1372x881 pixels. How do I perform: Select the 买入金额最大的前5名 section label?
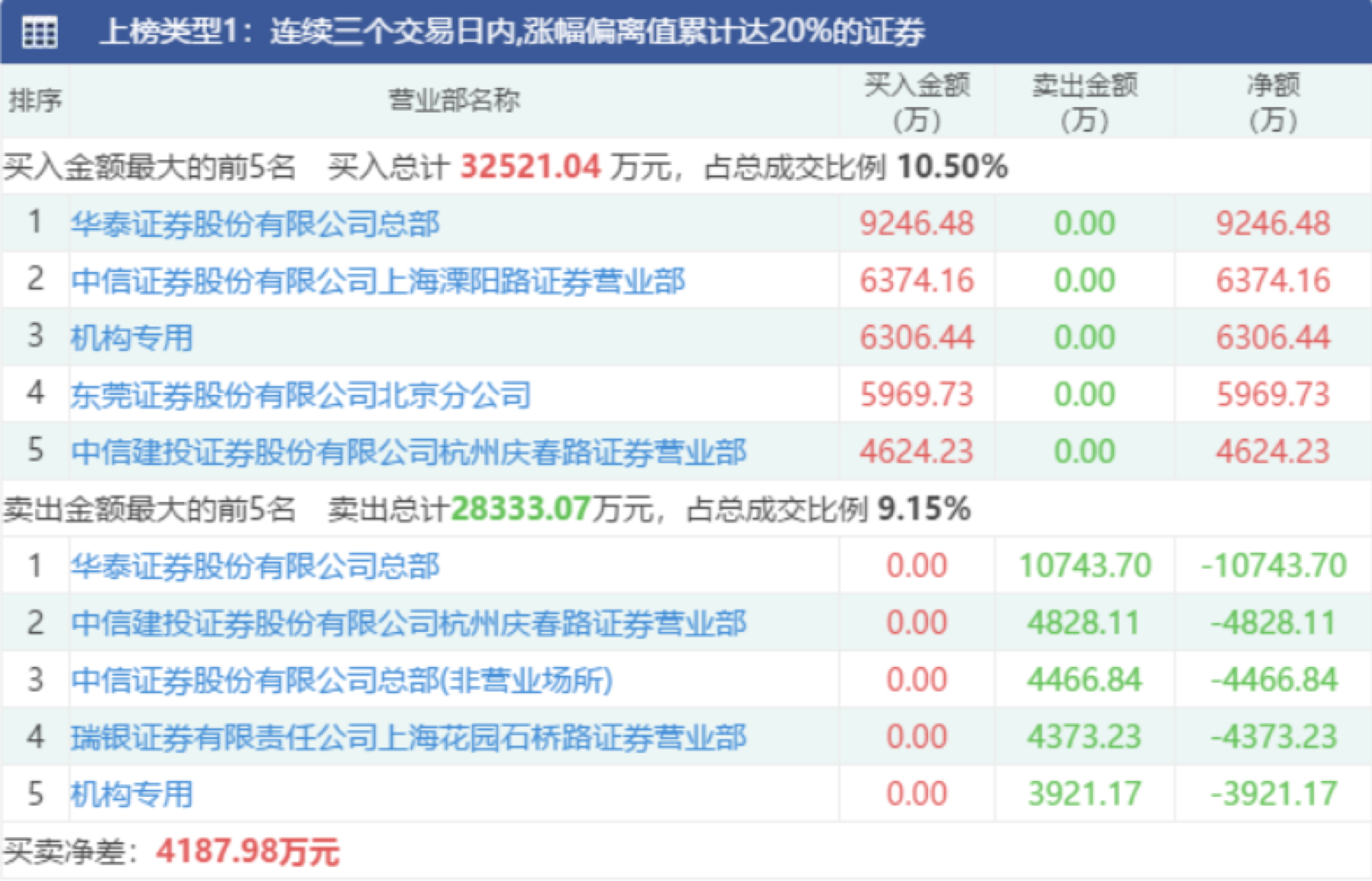tap(149, 167)
